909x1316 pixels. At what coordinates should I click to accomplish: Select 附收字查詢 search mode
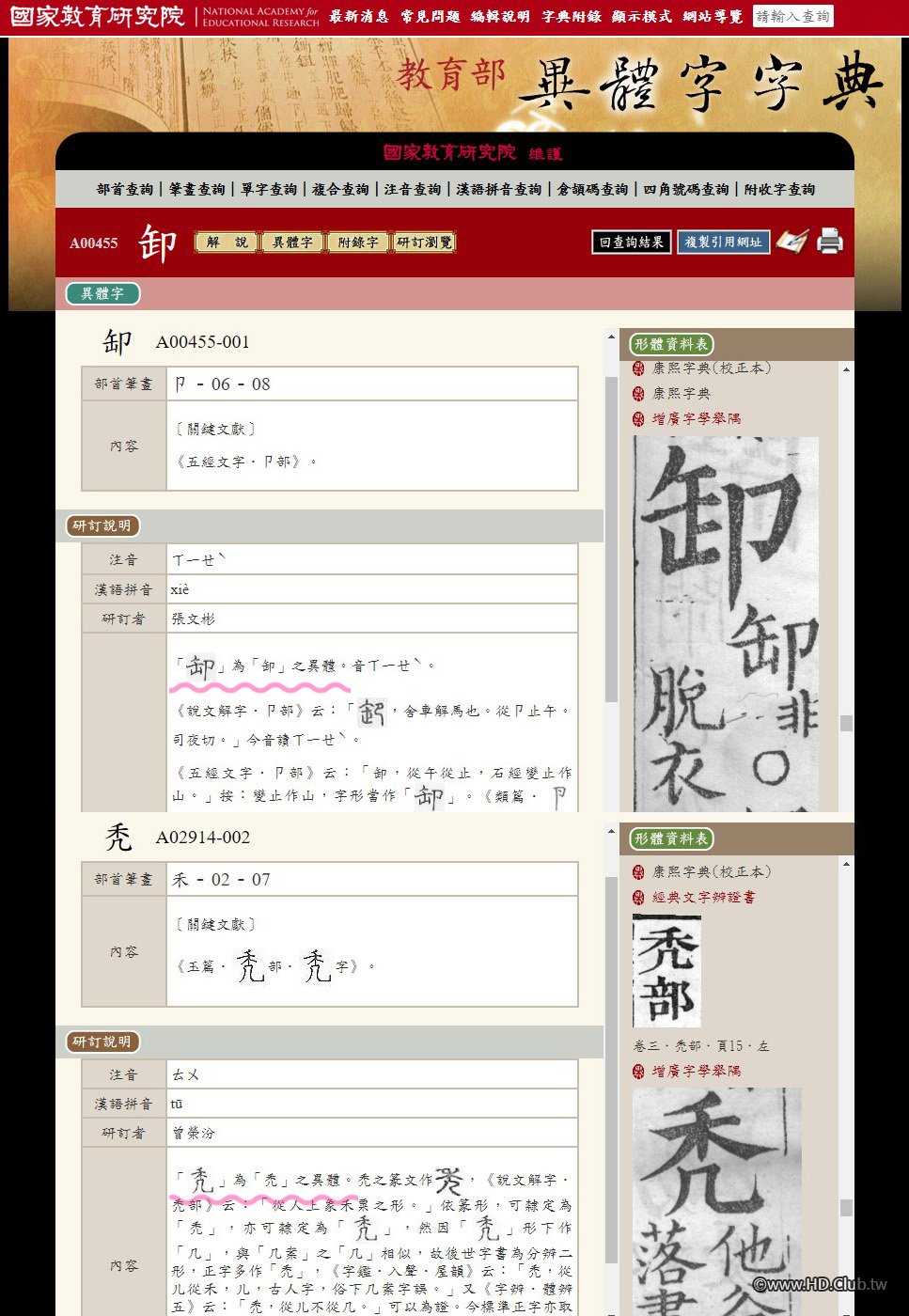coord(779,189)
